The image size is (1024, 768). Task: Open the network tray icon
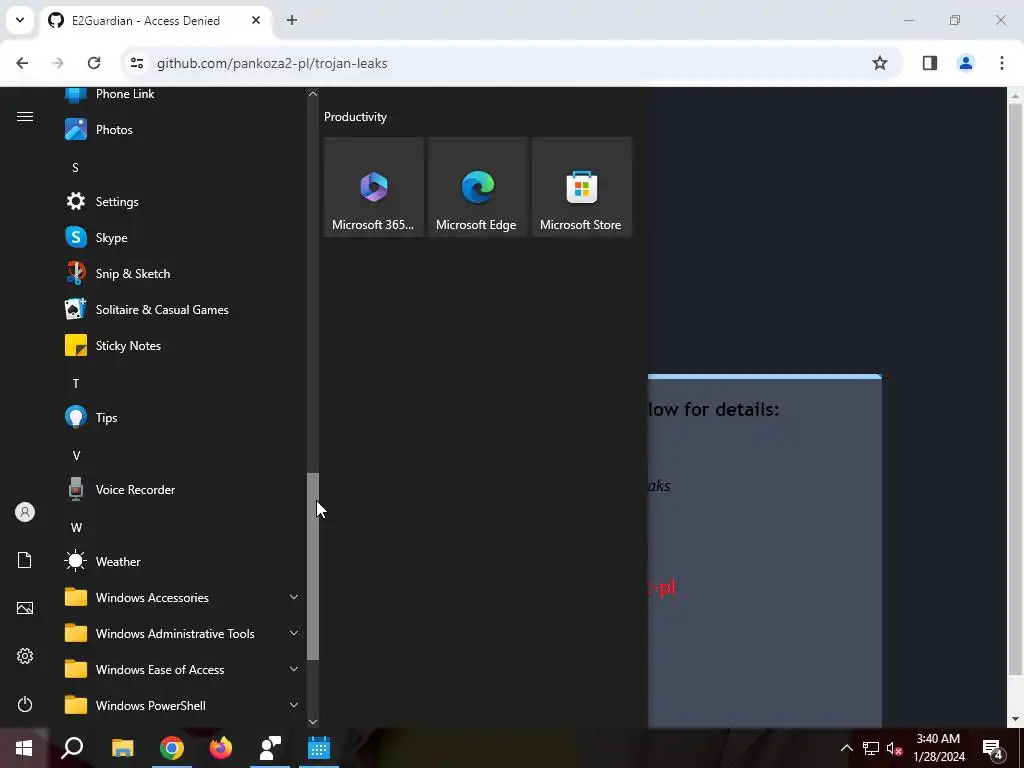click(x=871, y=748)
